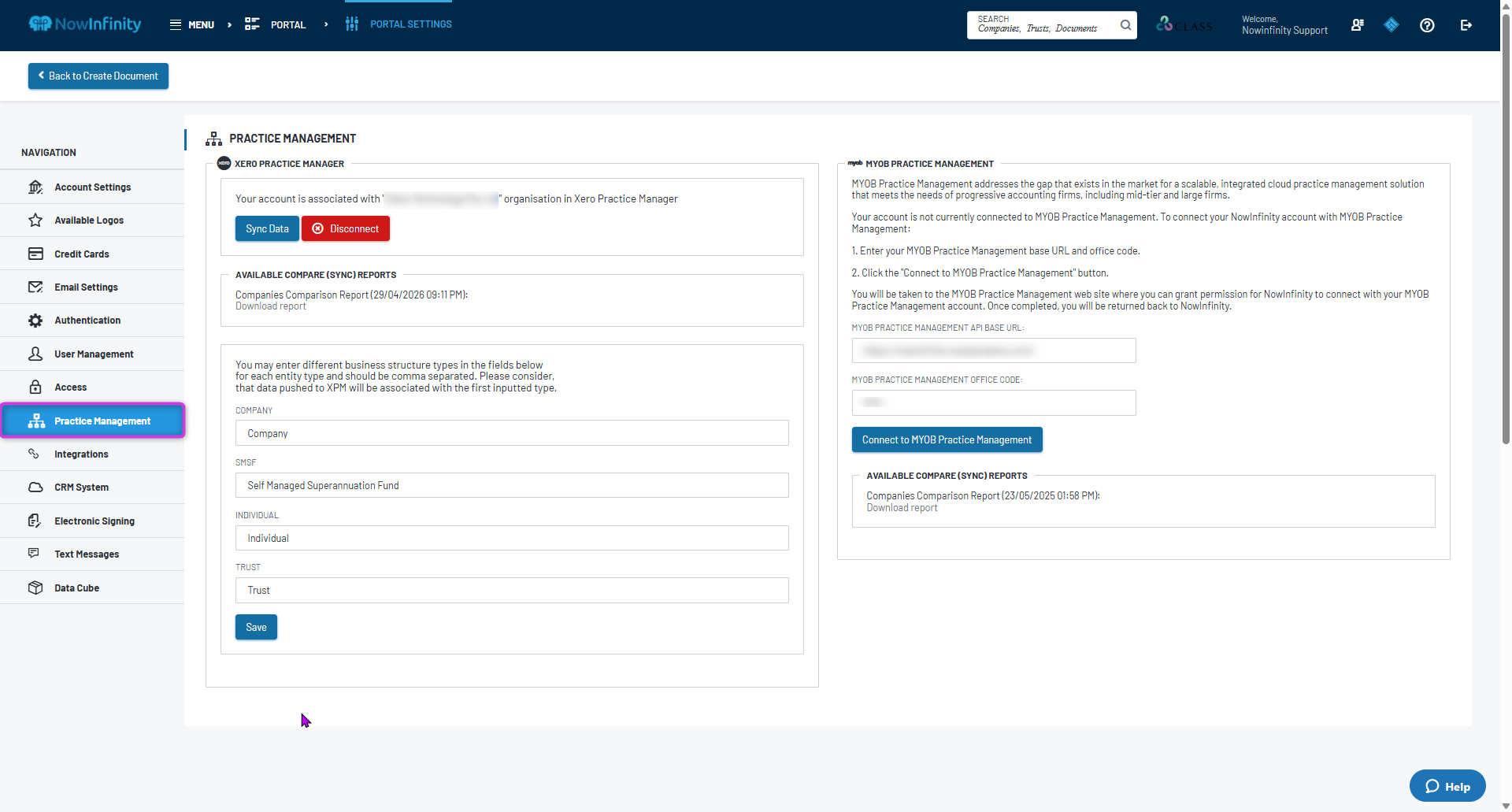
Task: Click the report text dated 29/04/2026 09:11 PM
Action: 351,295
